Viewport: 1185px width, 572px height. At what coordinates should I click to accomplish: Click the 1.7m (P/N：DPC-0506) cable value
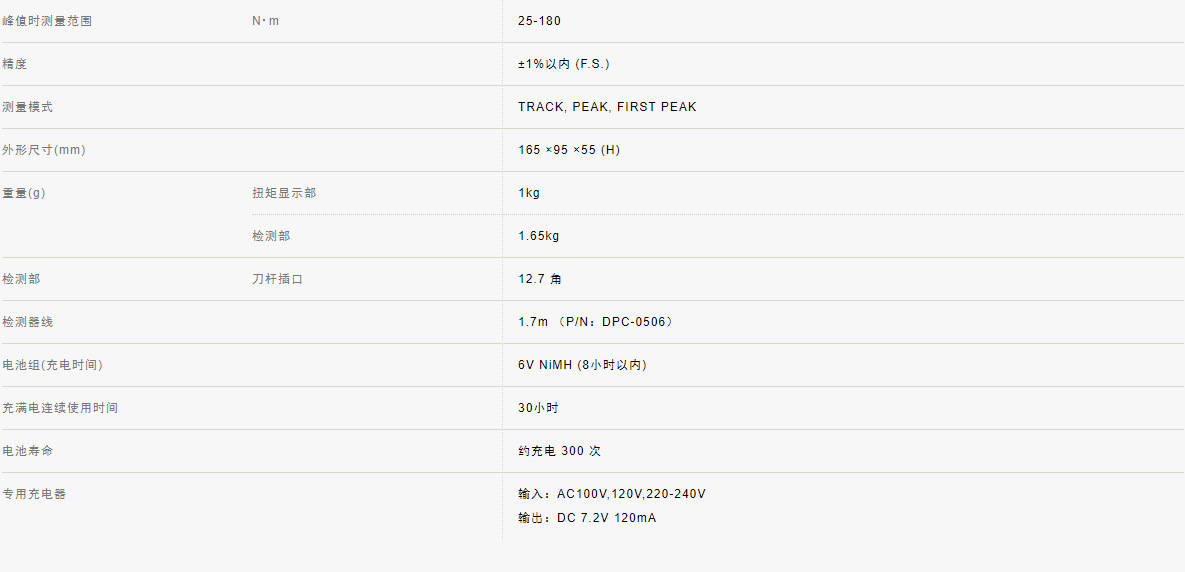point(596,322)
